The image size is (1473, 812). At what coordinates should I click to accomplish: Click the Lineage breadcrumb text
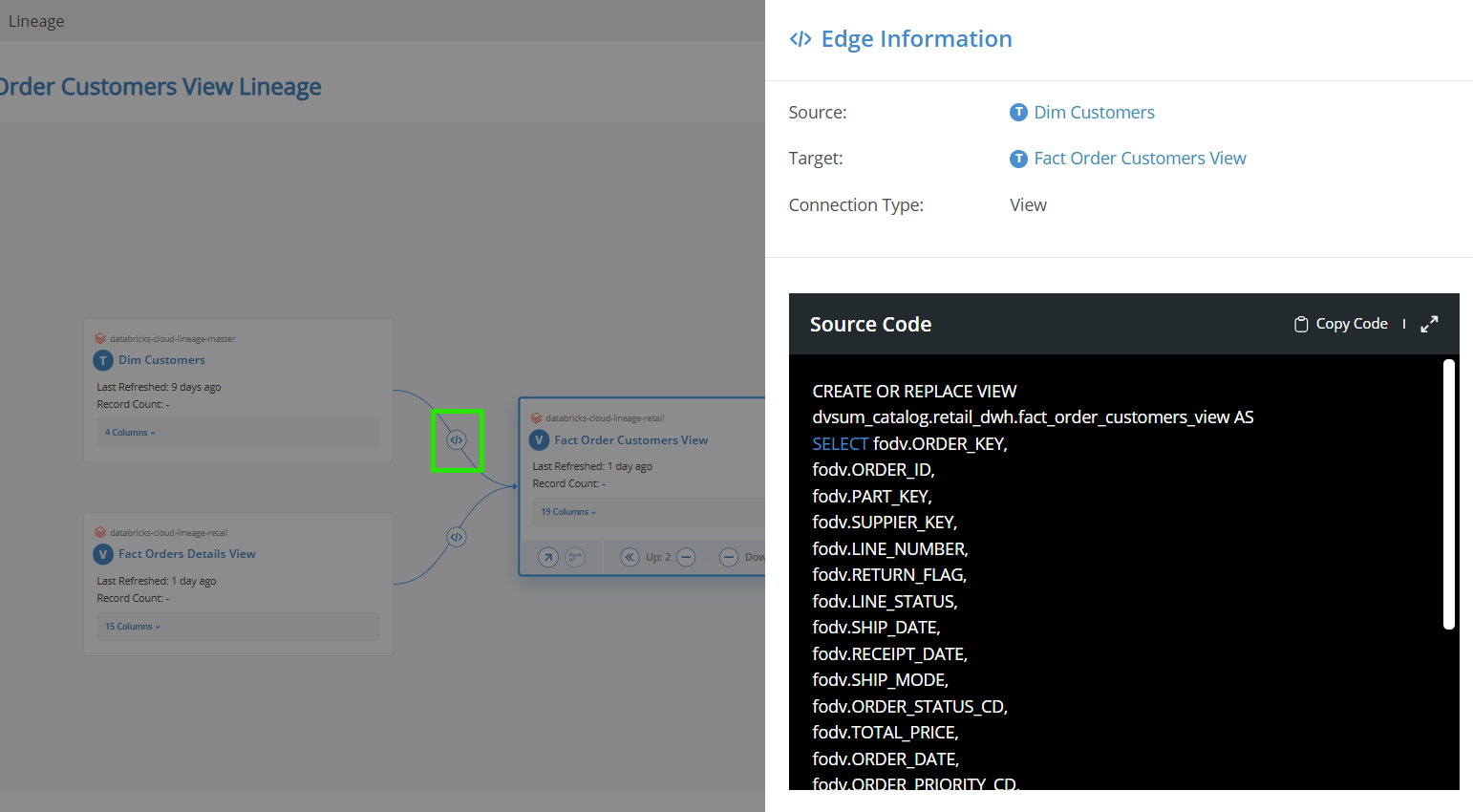(36, 21)
